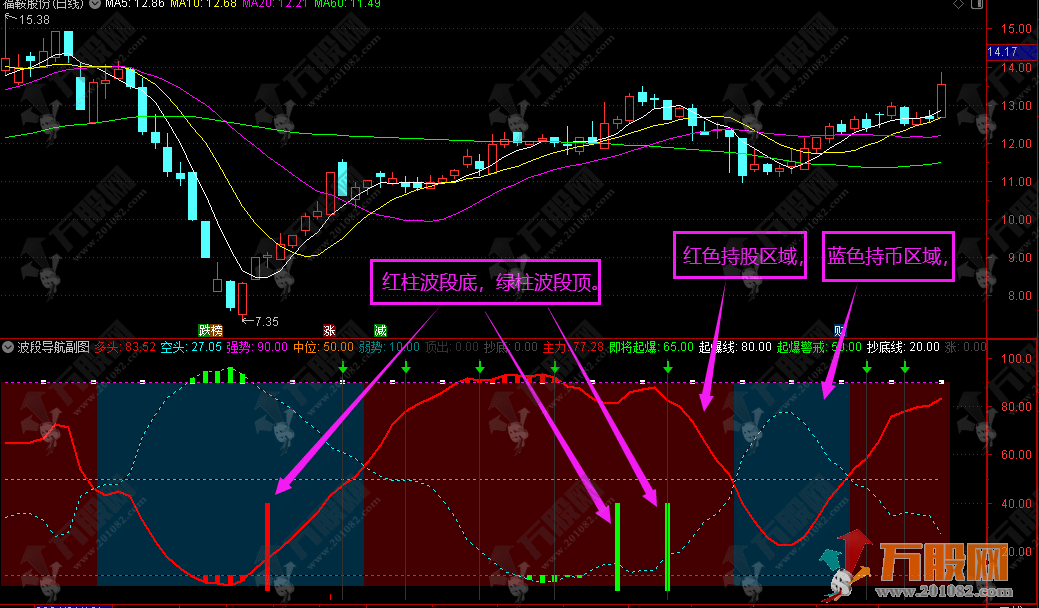
Task: Click the 7.35 low price label
Action: [x=267, y=322]
